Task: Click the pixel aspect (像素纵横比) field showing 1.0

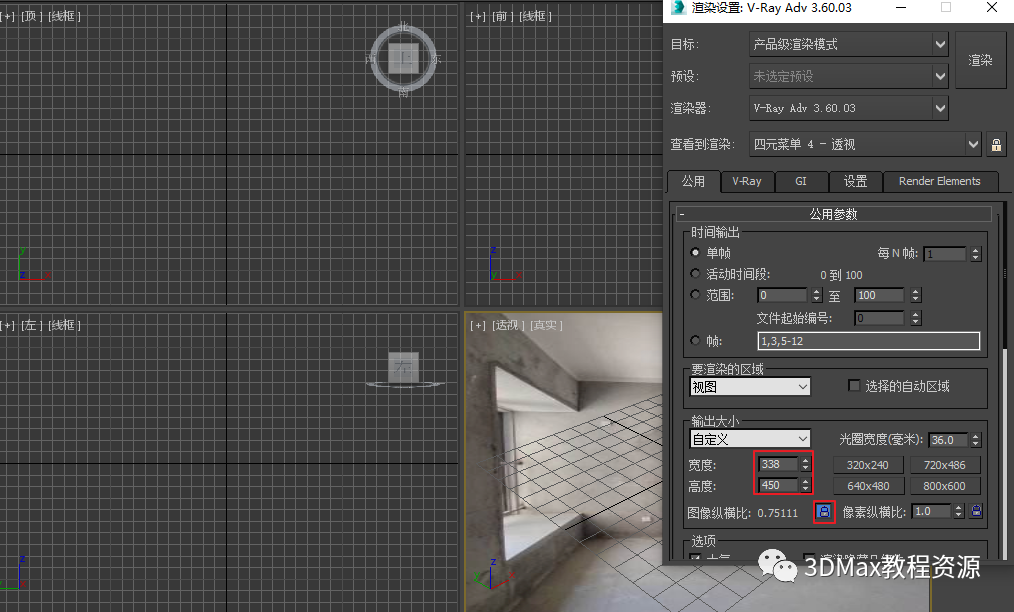Action: click(x=933, y=511)
